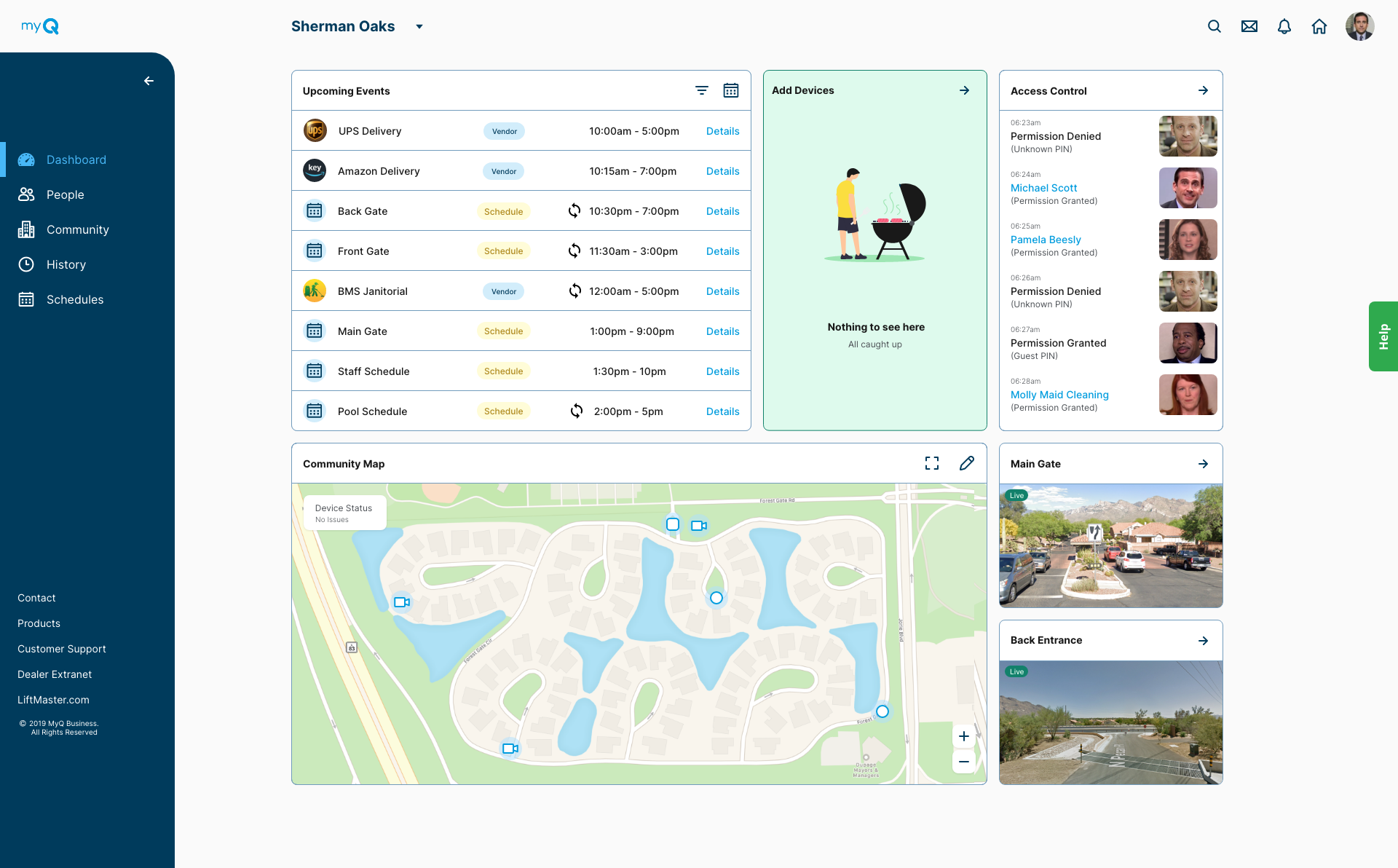
Task: Open the messages envelope icon
Action: coord(1249,26)
